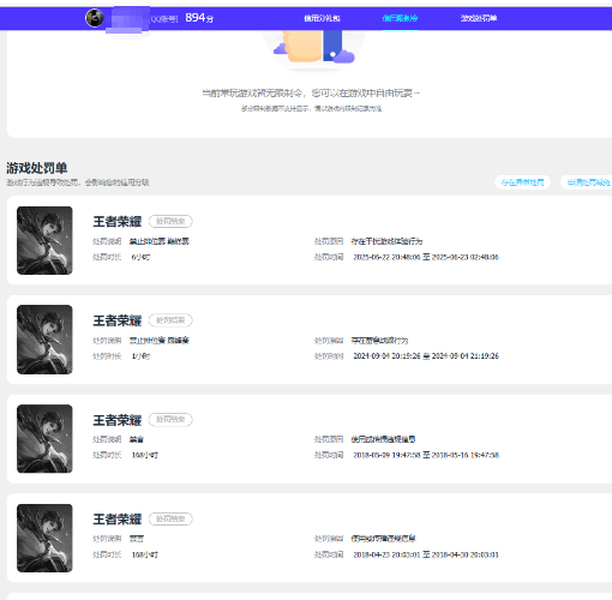The width and height of the screenshot is (612, 600).
Task: Open the 王者荣耀 thumbnail for the 2024-09-04 penalty
Action: pyautogui.click(x=44, y=340)
